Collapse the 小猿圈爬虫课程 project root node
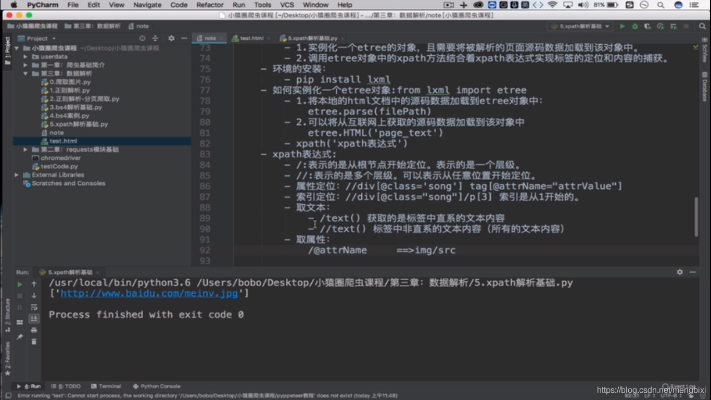This screenshot has width=711, height=400. pyautogui.click(x=17, y=48)
